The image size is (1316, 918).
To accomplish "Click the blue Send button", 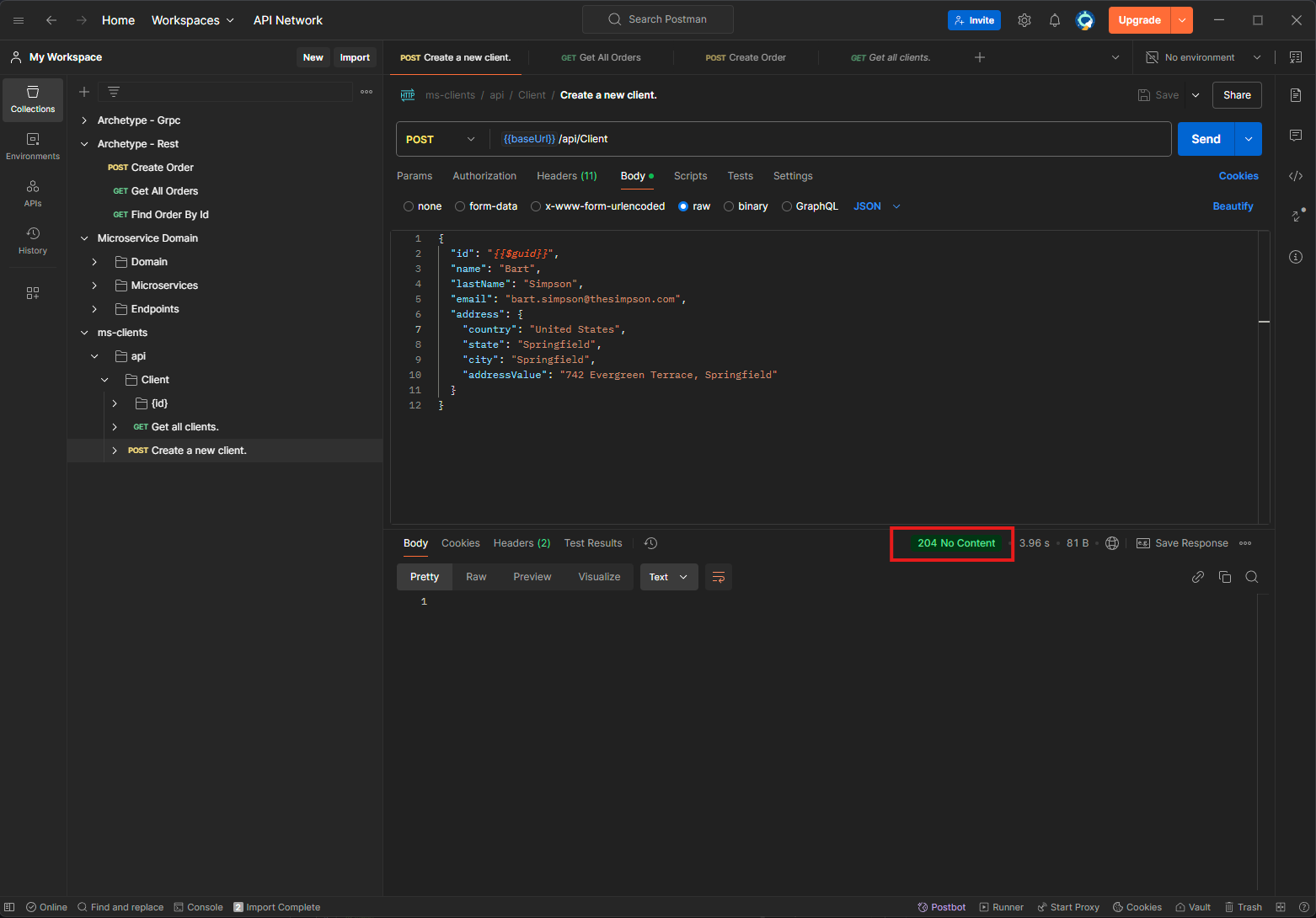I will (x=1206, y=139).
